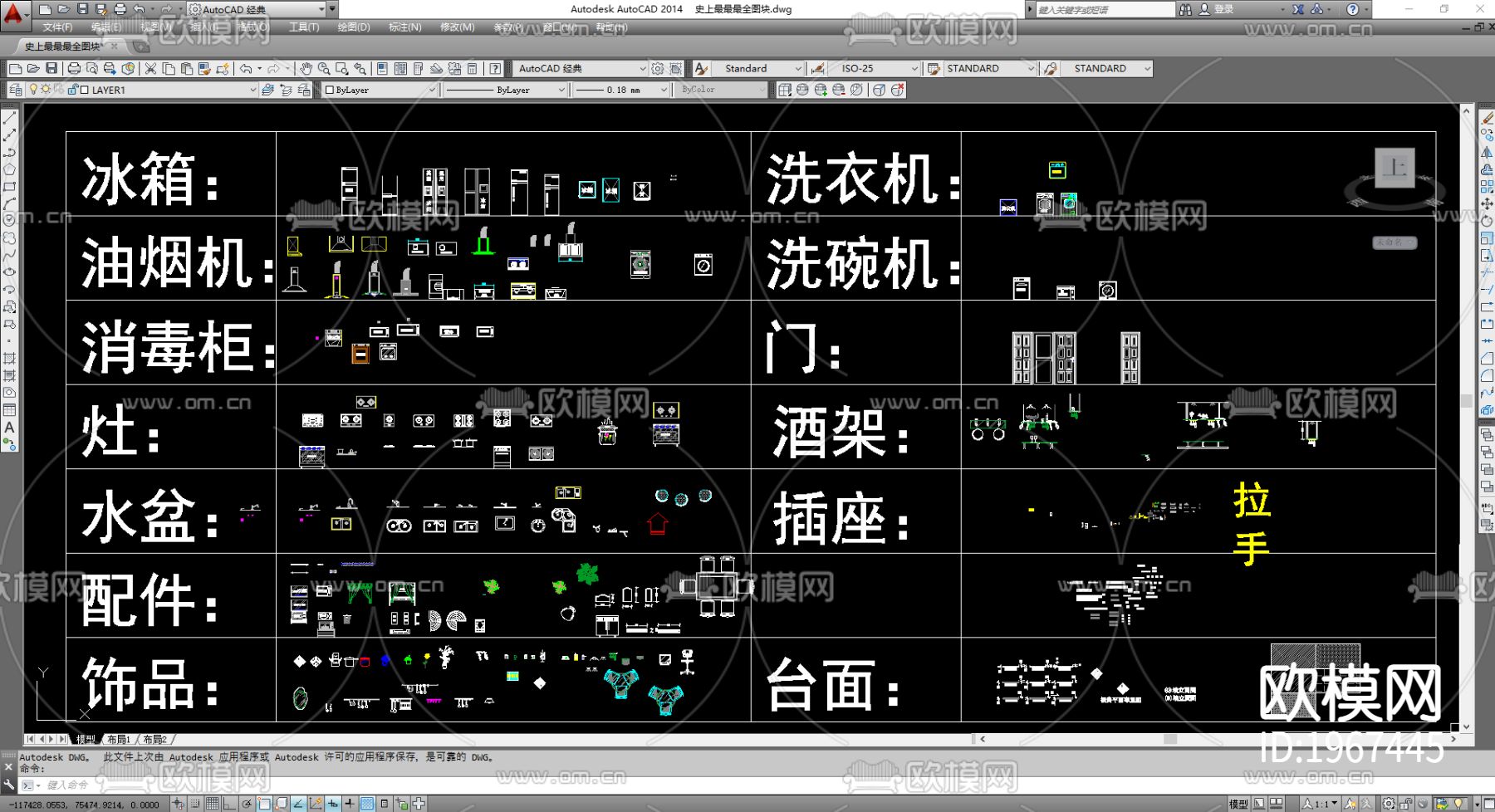
Task: Click the Plot printer icon in the standard toolbar
Action: point(74,69)
